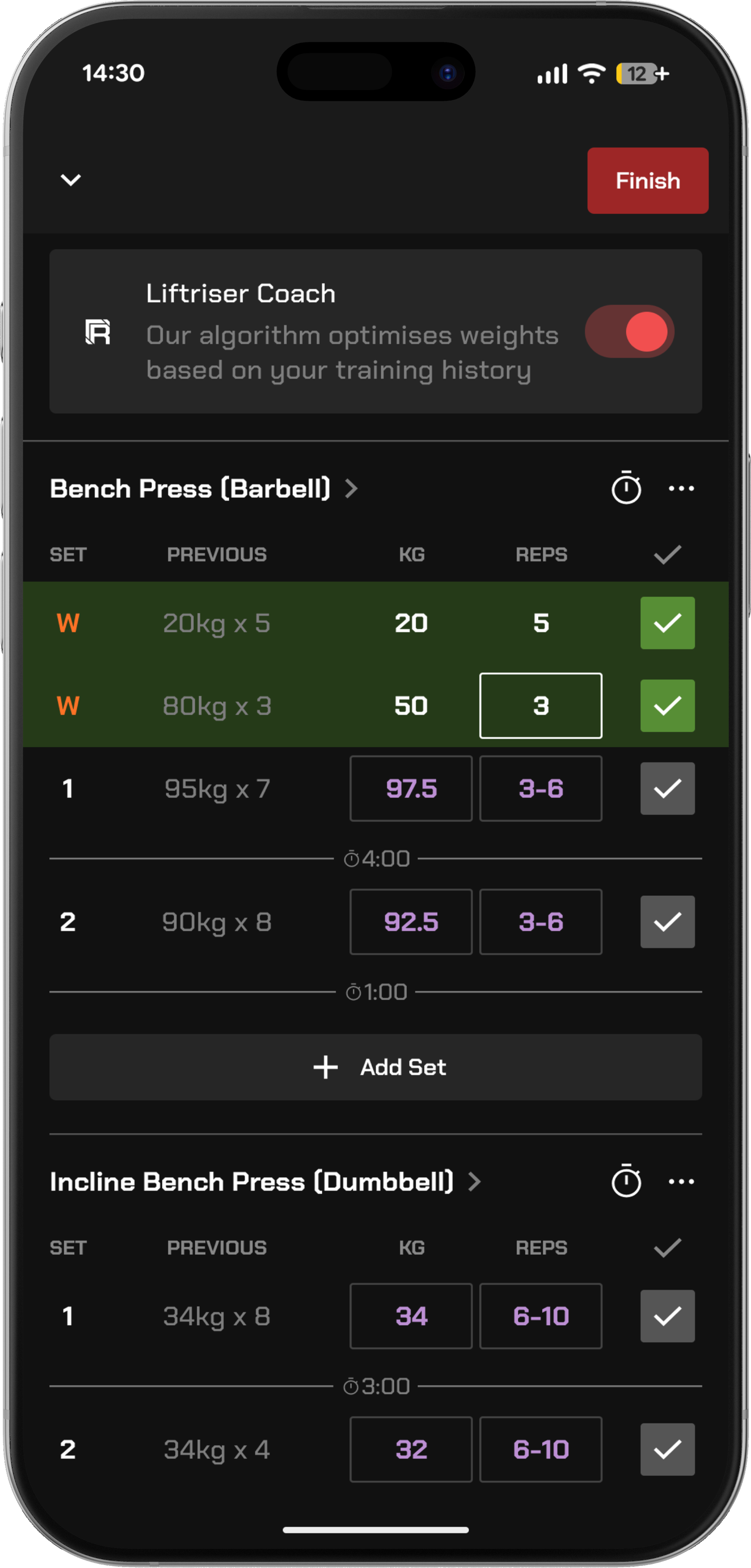This screenshot has height=1568, width=751.
Task: Select the SET column header under Incline Bench Press
Action: coord(68,1247)
